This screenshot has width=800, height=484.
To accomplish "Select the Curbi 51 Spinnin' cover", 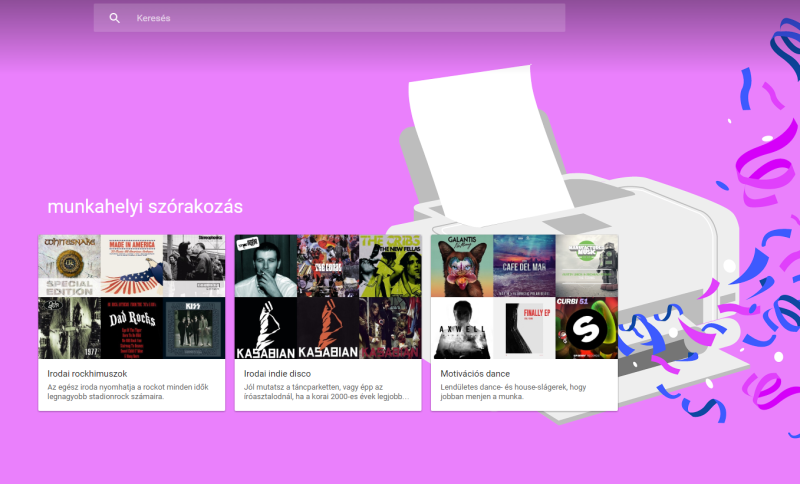I will coord(587,328).
